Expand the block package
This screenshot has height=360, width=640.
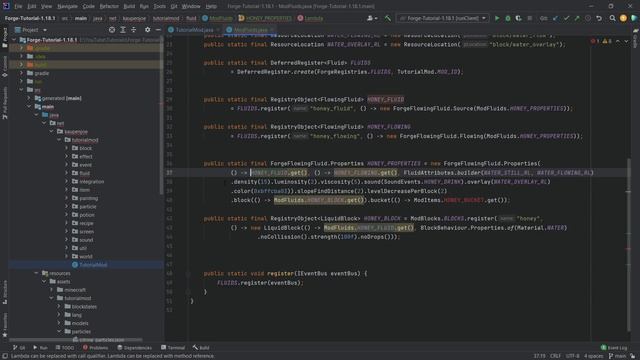click(x=67, y=148)
